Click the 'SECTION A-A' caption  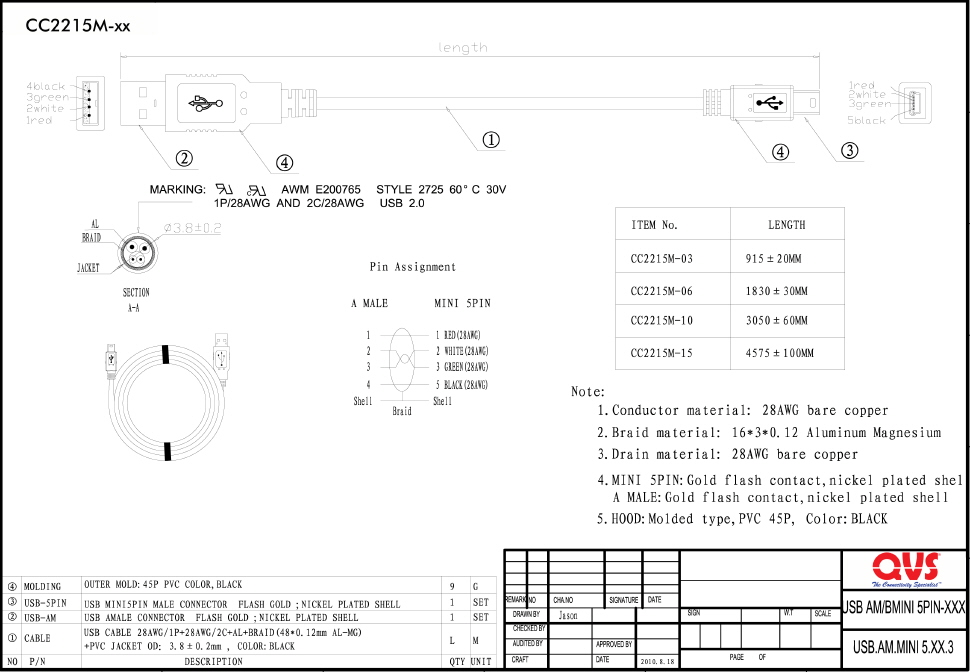click(x=135, y=299)
